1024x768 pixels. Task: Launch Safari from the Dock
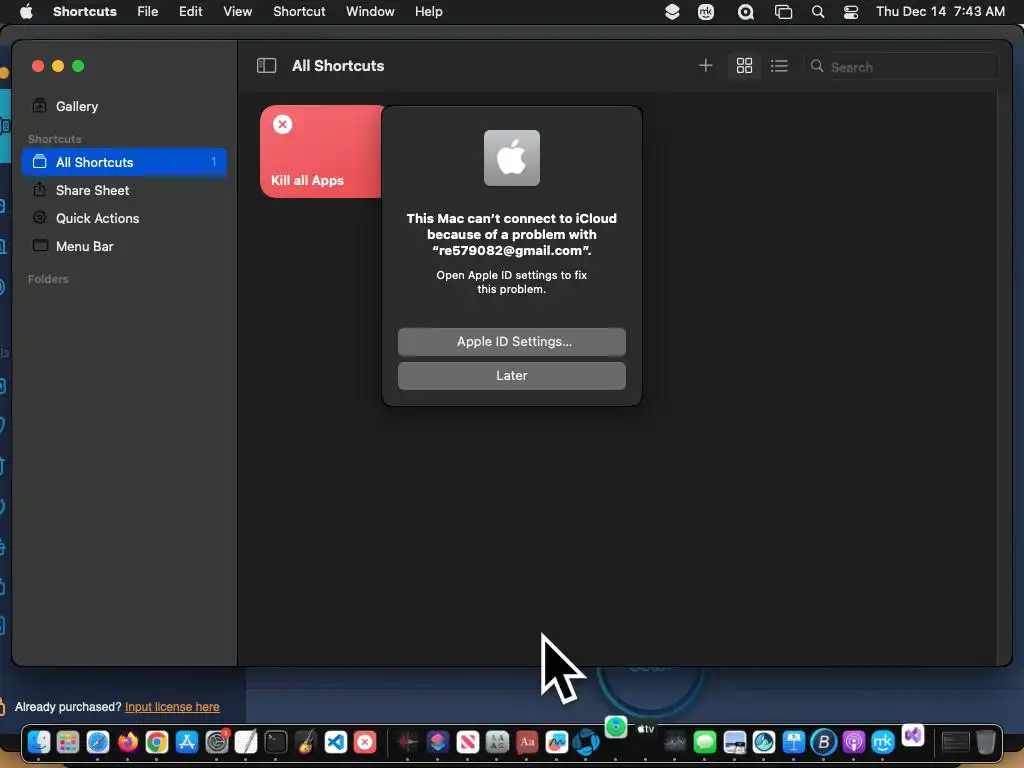(98, 742)
